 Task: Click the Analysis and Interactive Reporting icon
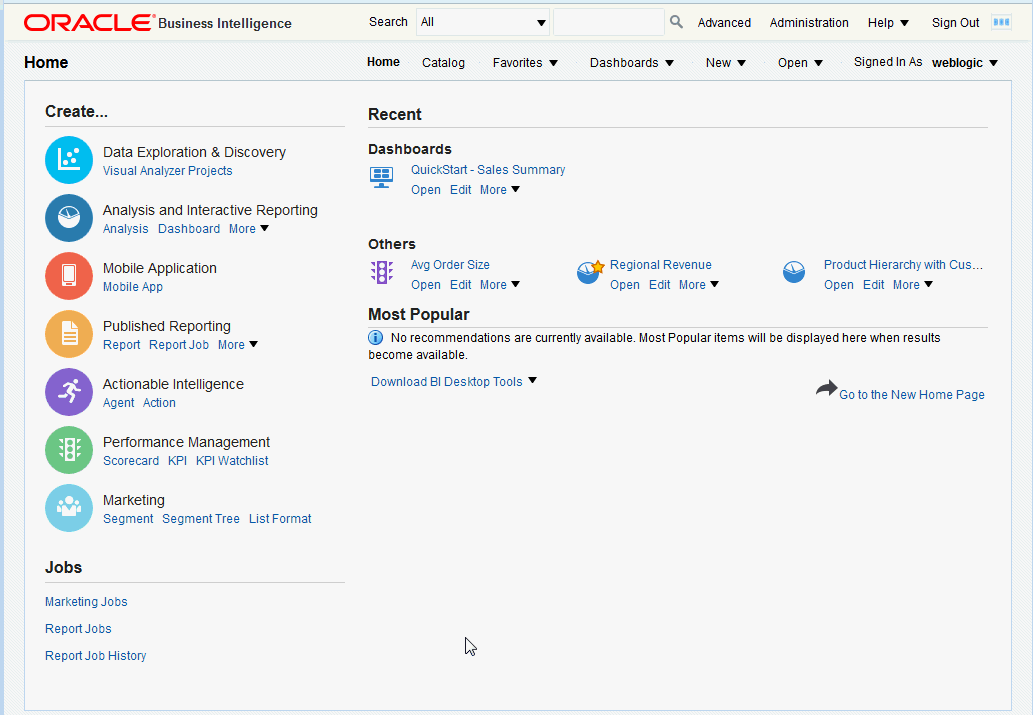(69, 218)
